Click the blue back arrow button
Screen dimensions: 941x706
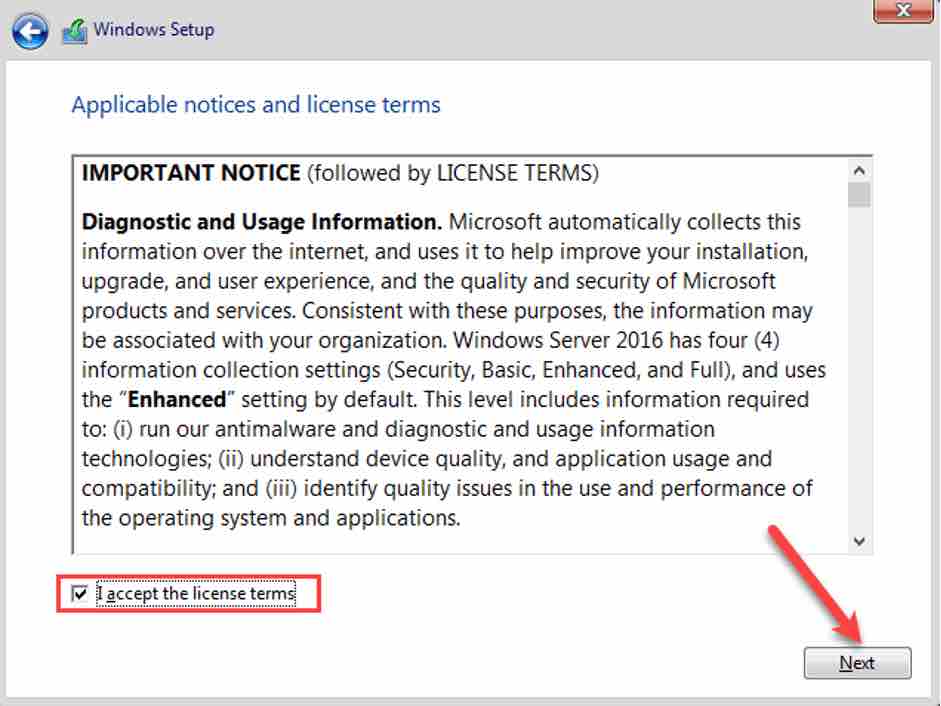[x=30, y=32]
